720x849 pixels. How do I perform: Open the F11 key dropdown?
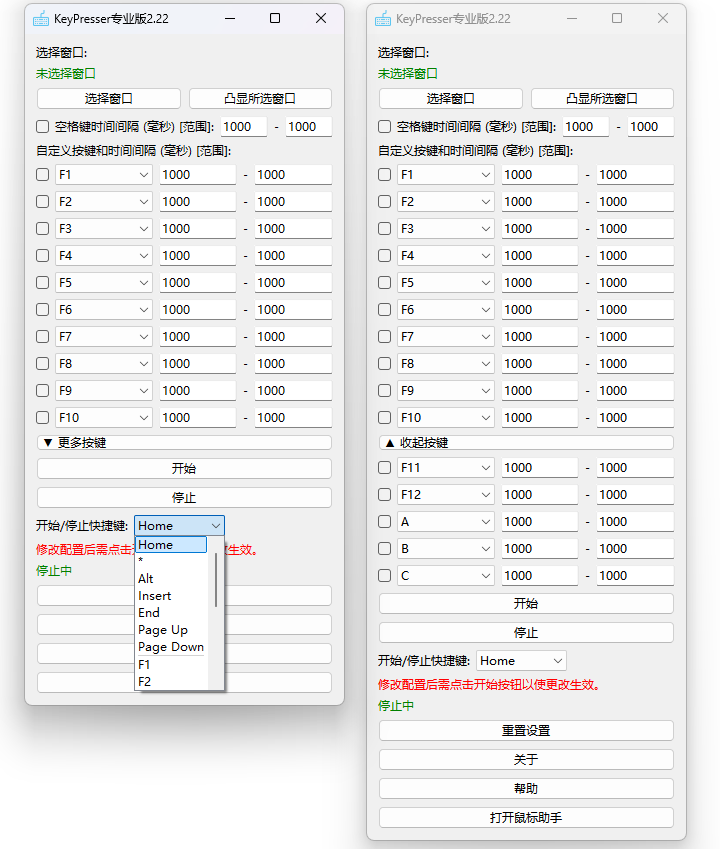pos(446,468)
